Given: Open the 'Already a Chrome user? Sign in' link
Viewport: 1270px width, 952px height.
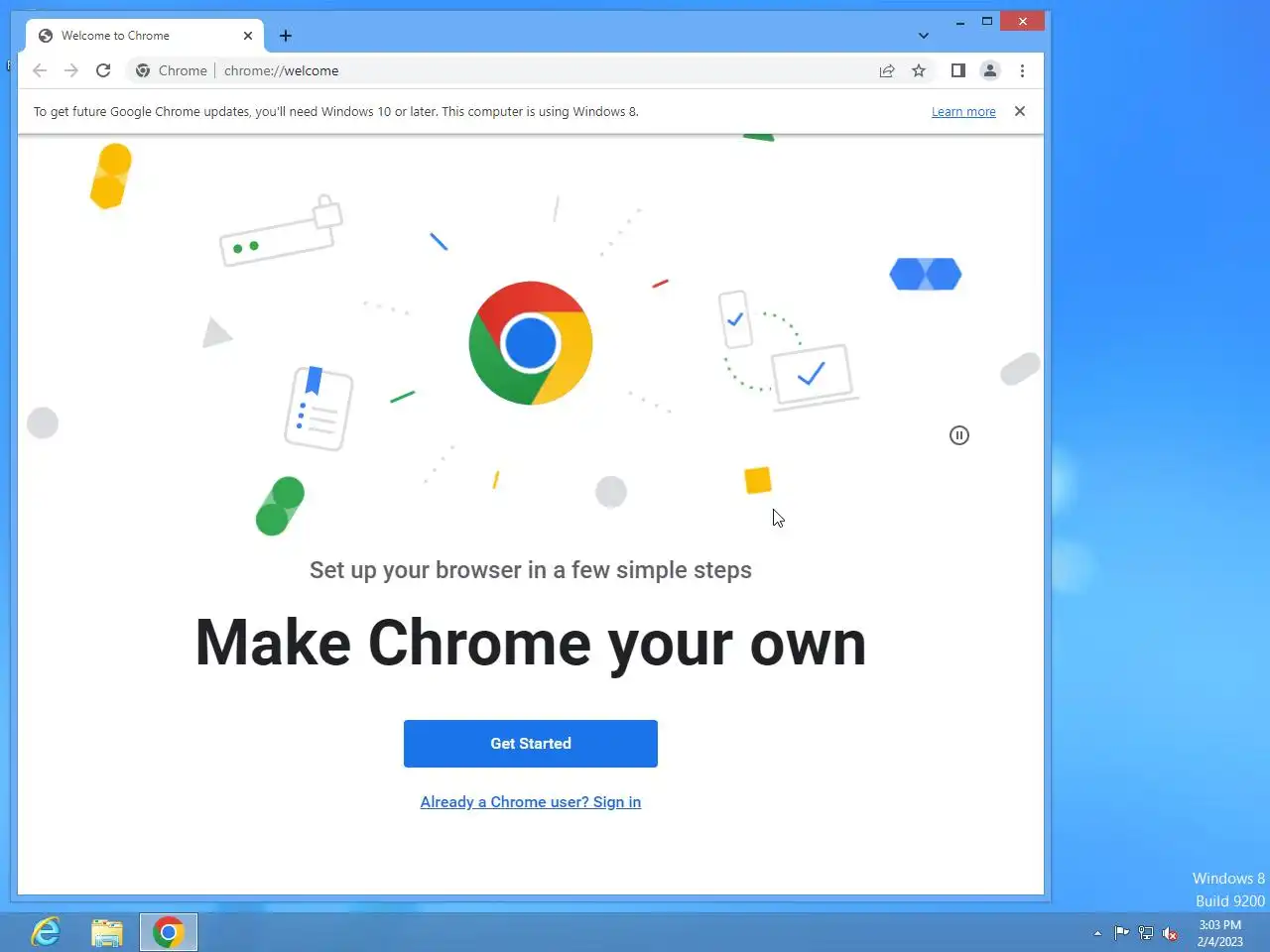Looking at the screenshot, I should pos(530,802).
